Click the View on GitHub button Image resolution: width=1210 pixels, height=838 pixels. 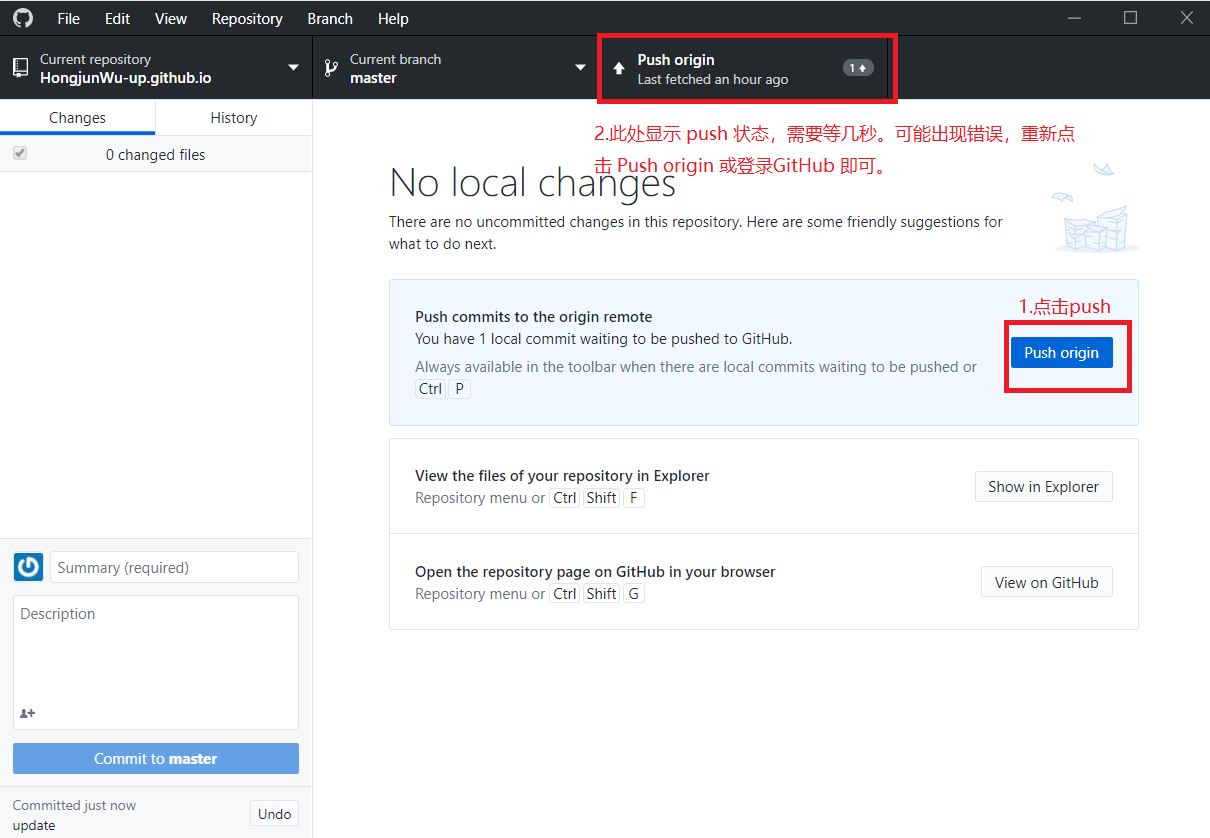pyautogui.click(x=1046, y=583)
